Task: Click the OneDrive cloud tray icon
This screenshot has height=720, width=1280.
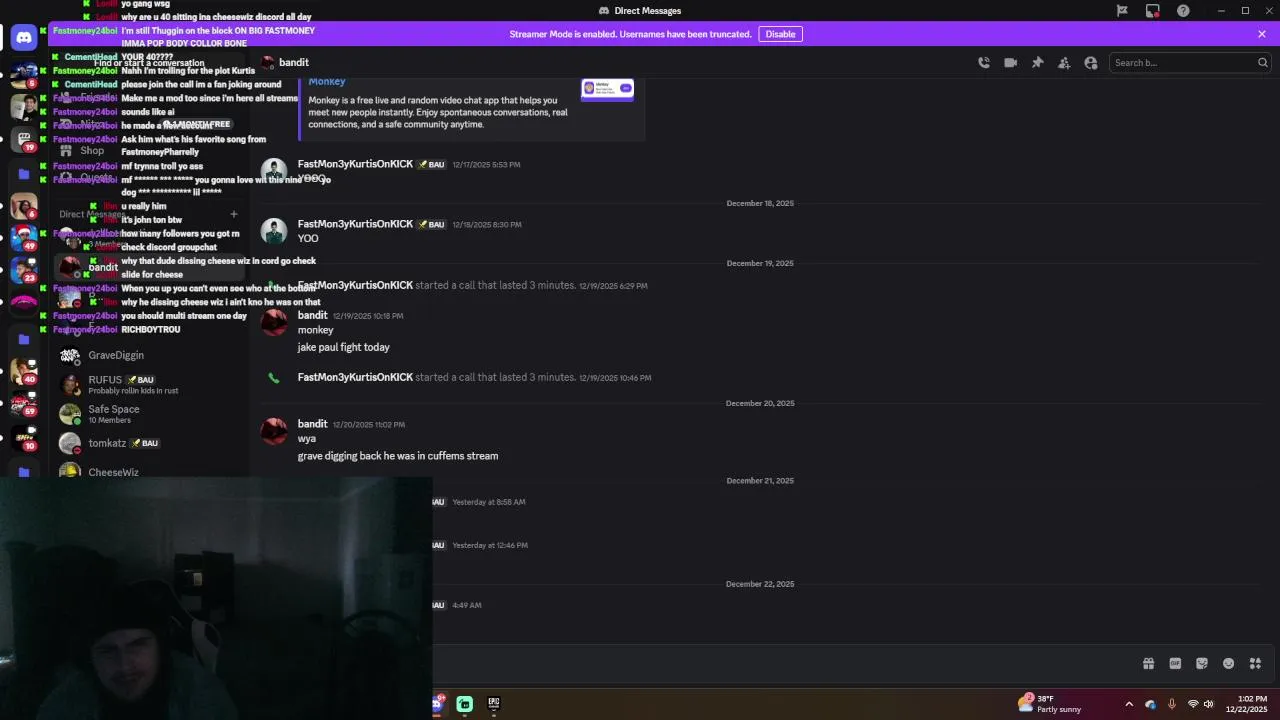Action: click(1150, 704)
